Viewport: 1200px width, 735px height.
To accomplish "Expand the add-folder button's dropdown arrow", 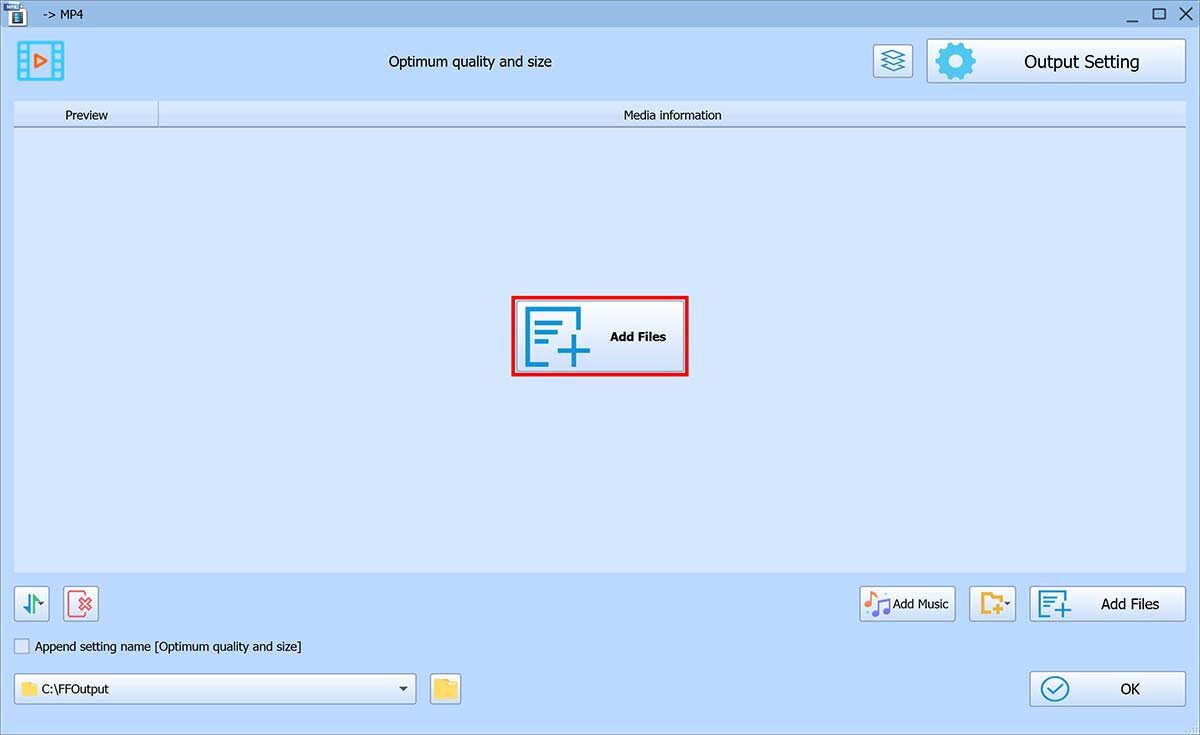I will coord(1008,603).
